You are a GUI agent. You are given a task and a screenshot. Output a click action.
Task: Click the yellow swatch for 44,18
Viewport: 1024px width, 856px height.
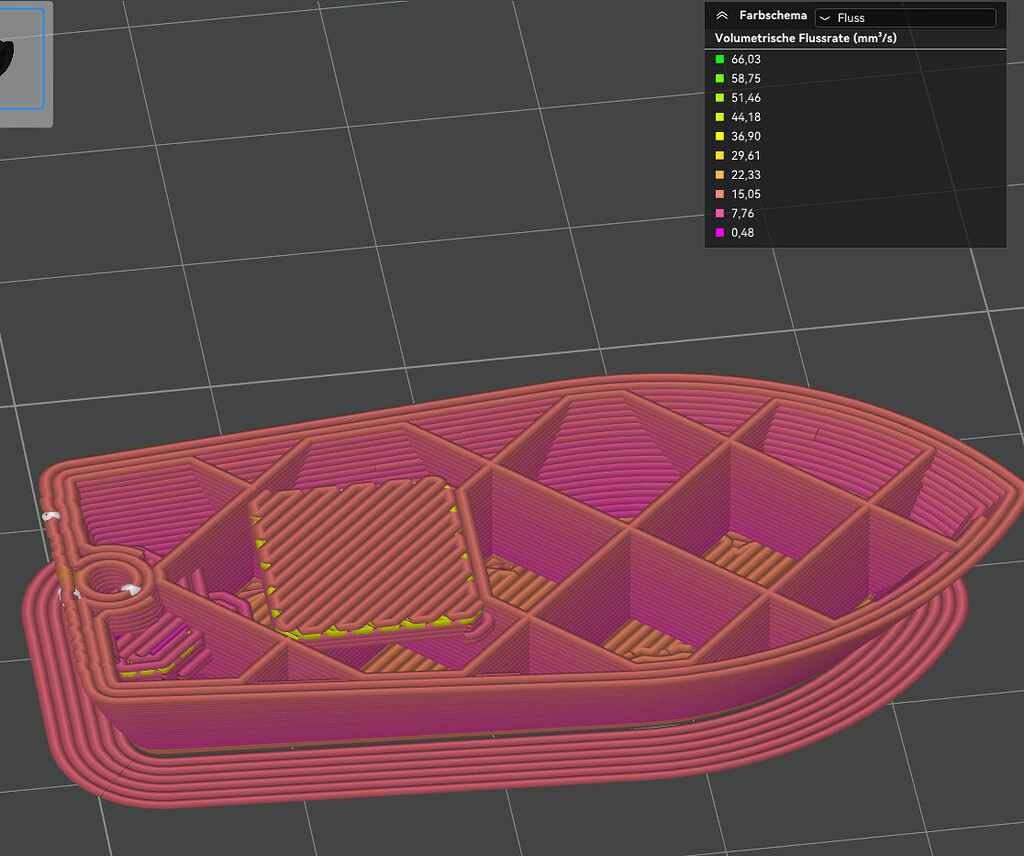(x=720, y=117)
